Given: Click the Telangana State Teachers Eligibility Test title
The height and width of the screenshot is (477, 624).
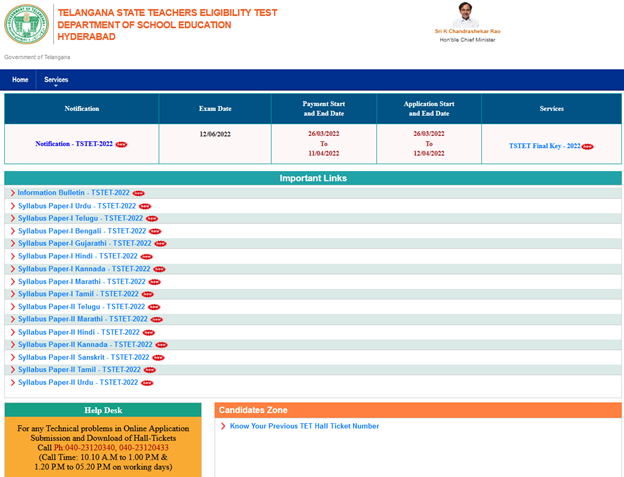Looking at the screenshot, I should point(167,13).
